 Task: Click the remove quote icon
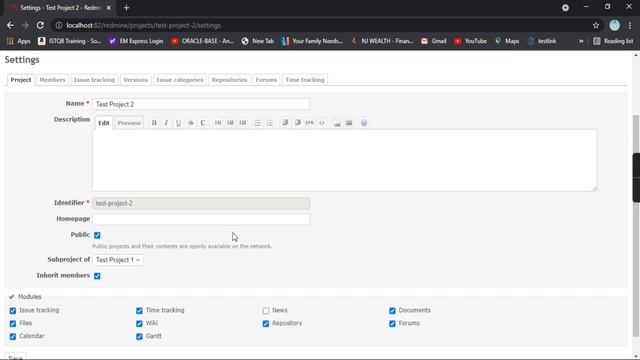click(298, 123)
